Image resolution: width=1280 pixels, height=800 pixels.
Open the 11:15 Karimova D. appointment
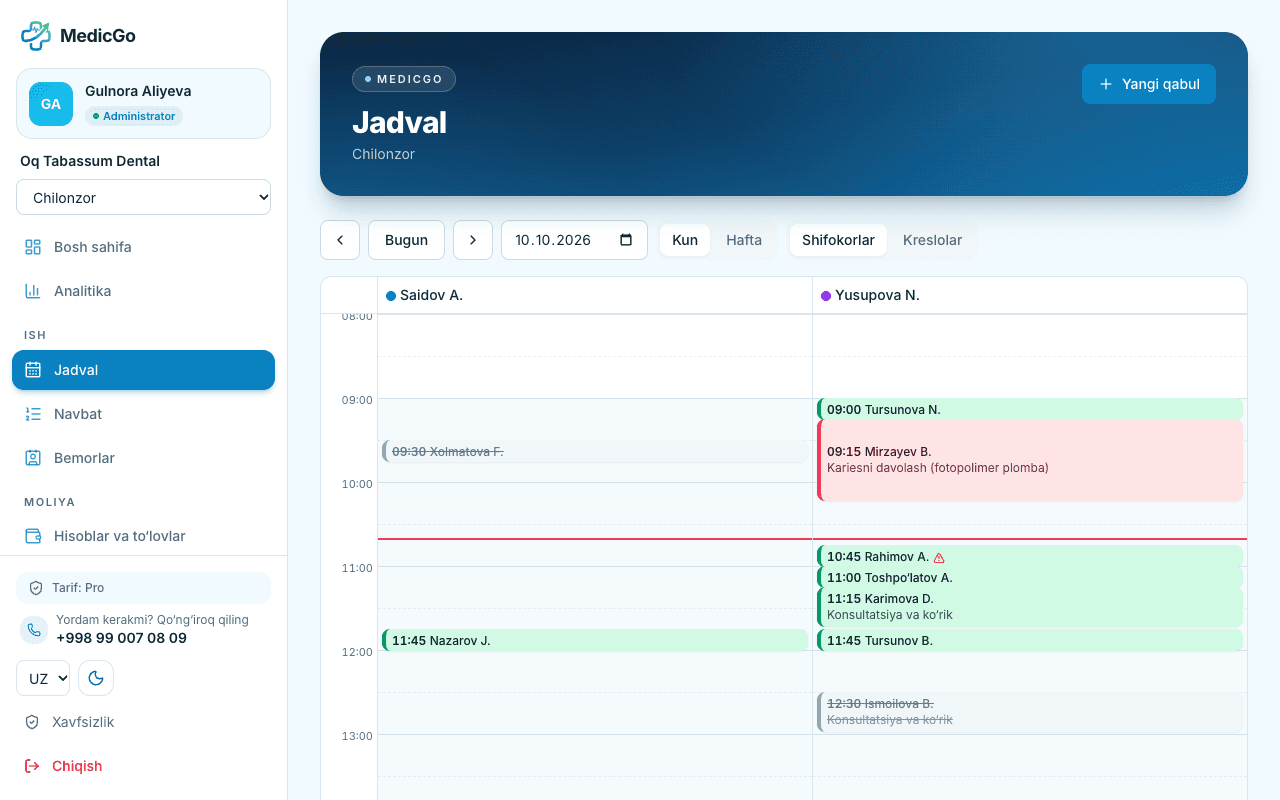1030,607
